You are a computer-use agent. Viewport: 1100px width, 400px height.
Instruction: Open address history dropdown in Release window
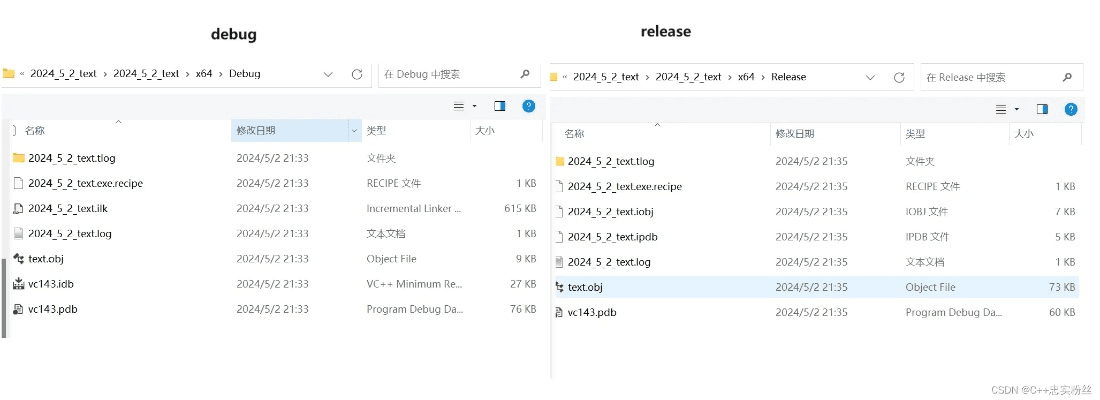click(871, 77)
